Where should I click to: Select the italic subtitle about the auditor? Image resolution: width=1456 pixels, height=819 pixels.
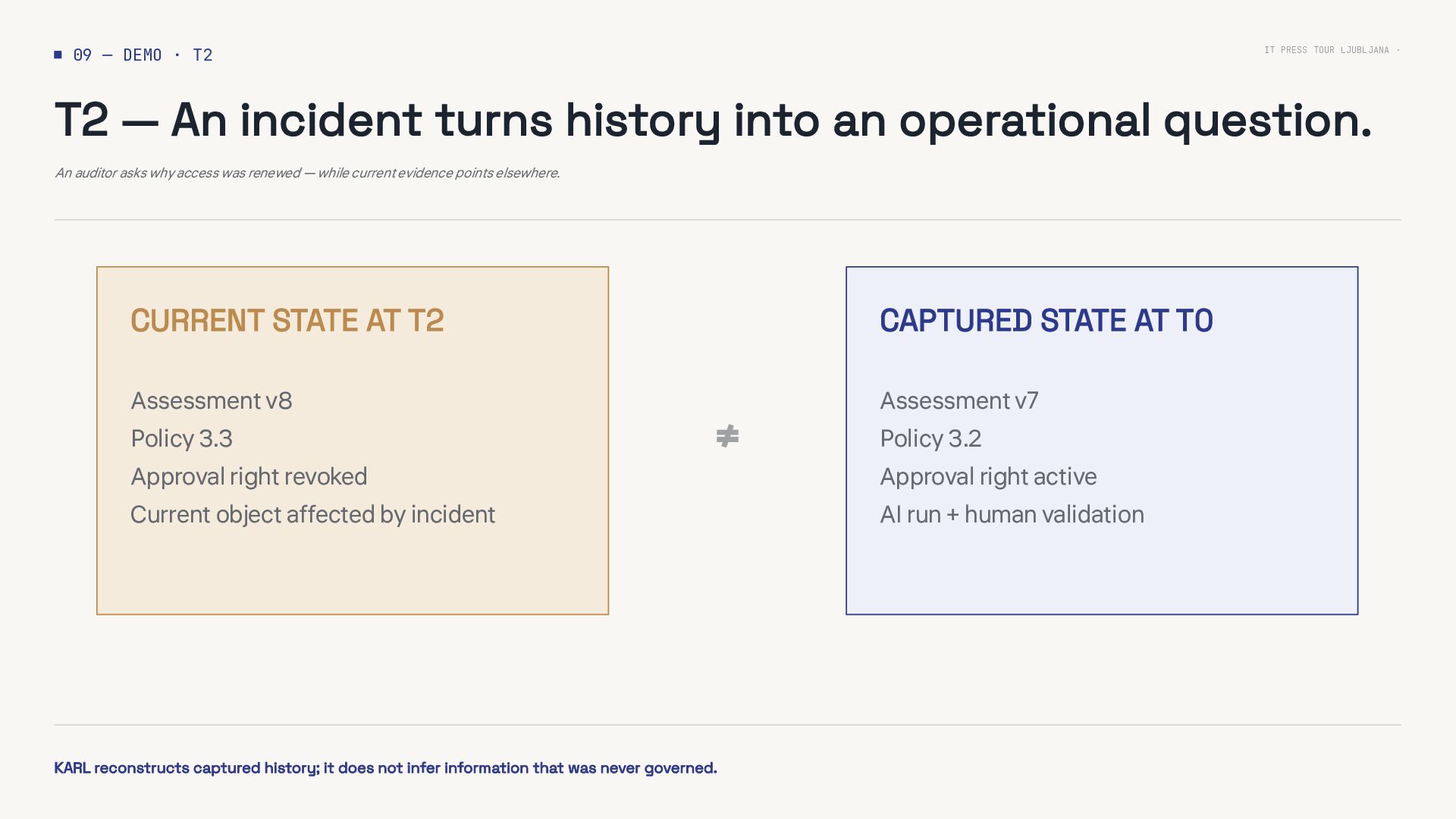(307, 173)
